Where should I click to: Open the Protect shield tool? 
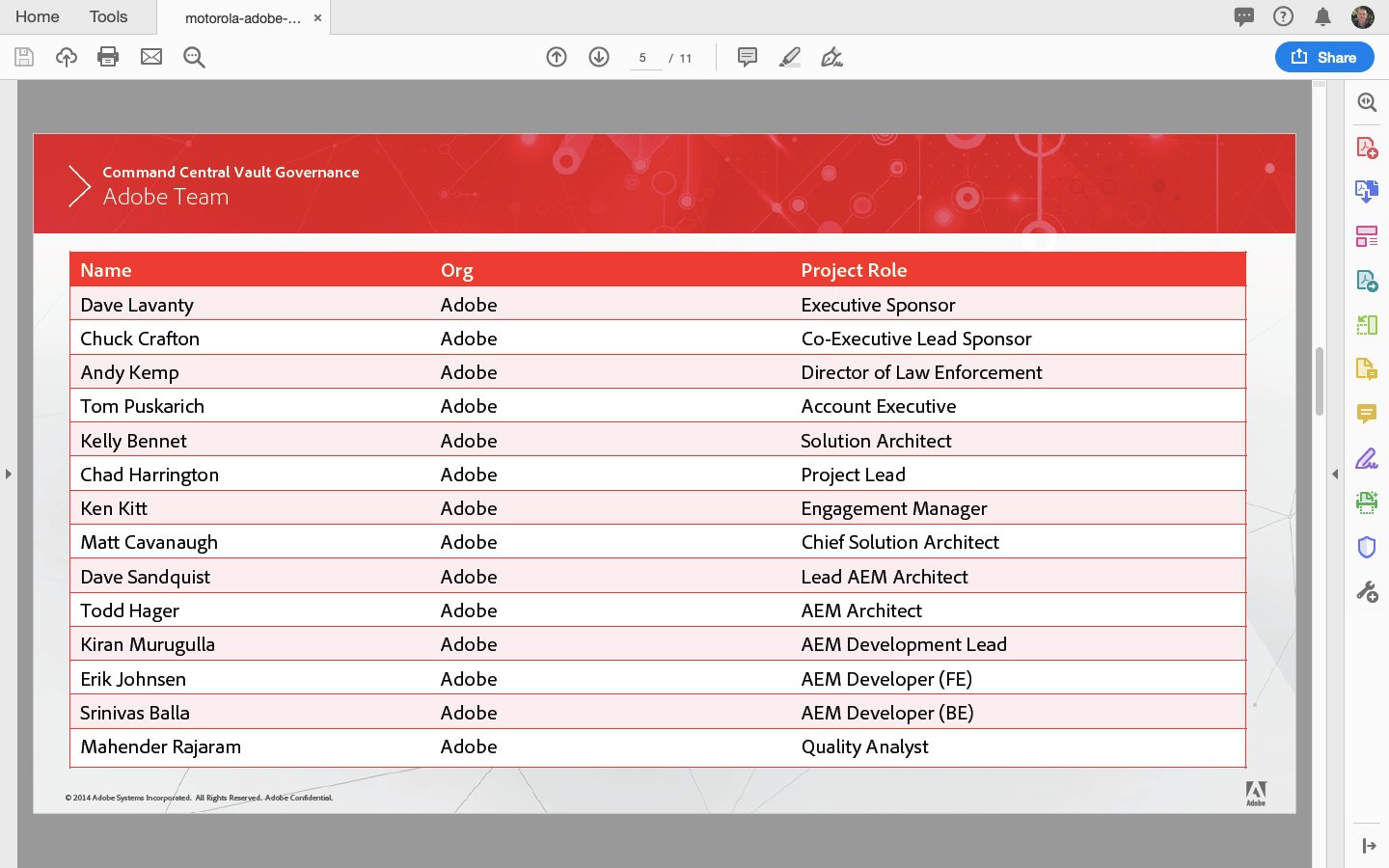1367,547
